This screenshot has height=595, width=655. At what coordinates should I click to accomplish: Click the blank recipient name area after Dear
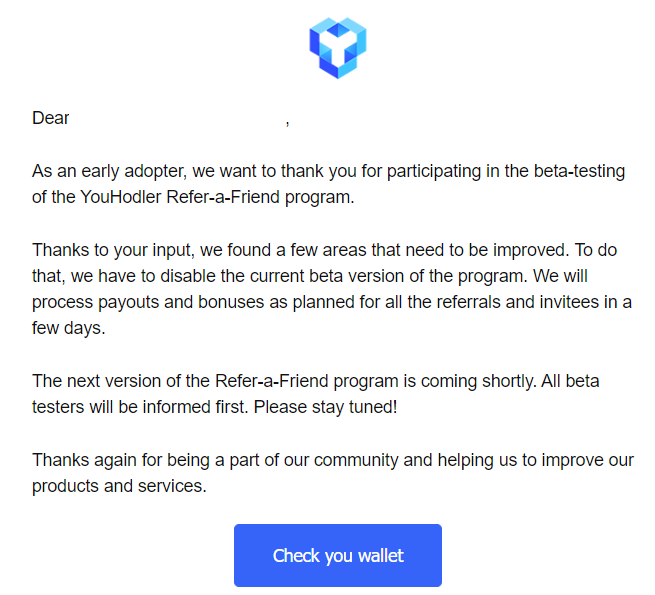(x=177, y=118)
